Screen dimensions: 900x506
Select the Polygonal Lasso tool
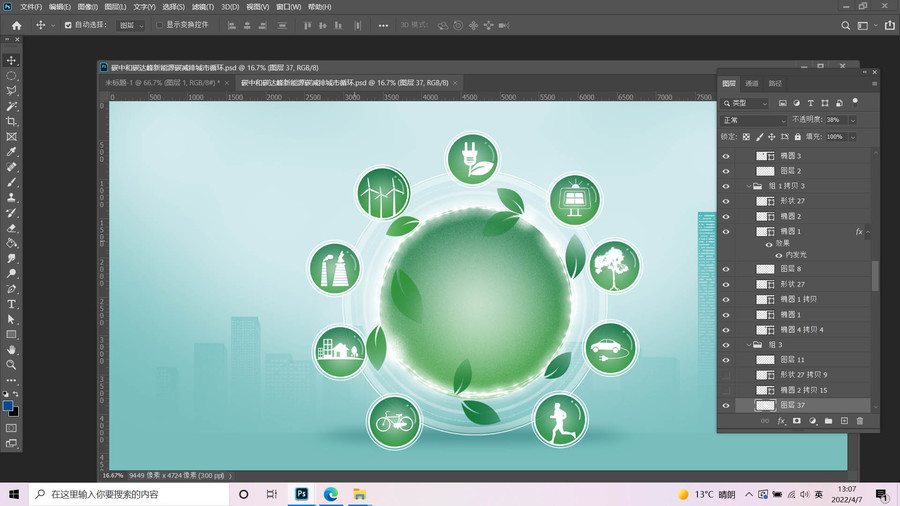click(11, 91)
